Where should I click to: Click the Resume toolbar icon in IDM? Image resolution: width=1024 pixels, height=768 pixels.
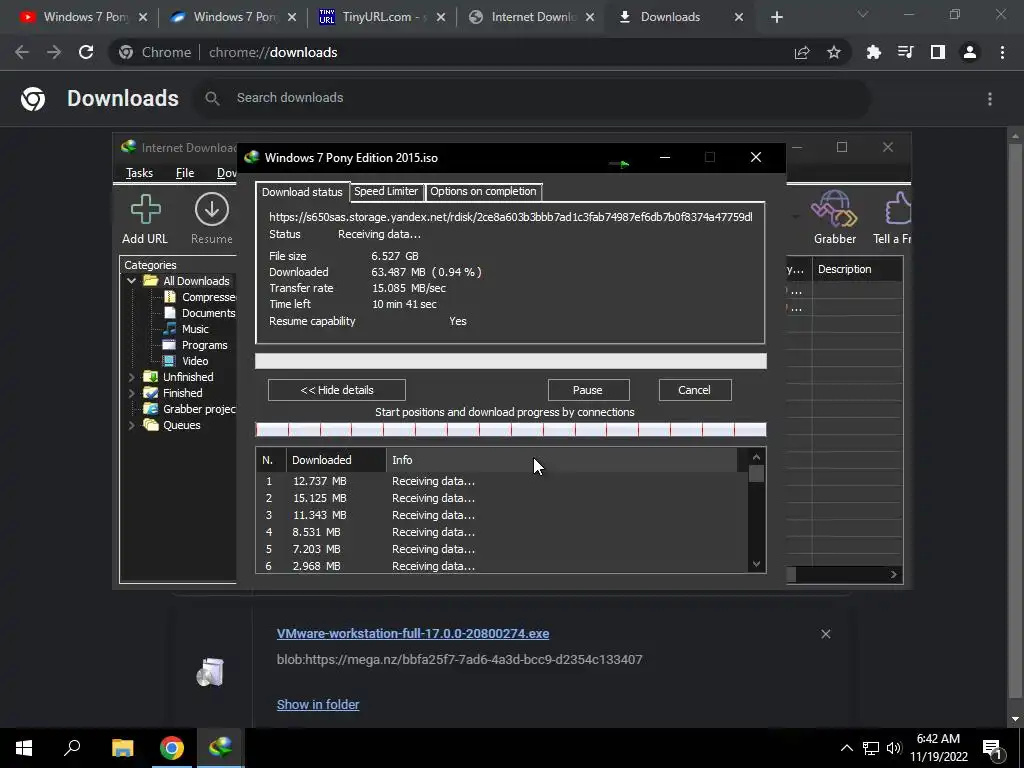(212, 210)
